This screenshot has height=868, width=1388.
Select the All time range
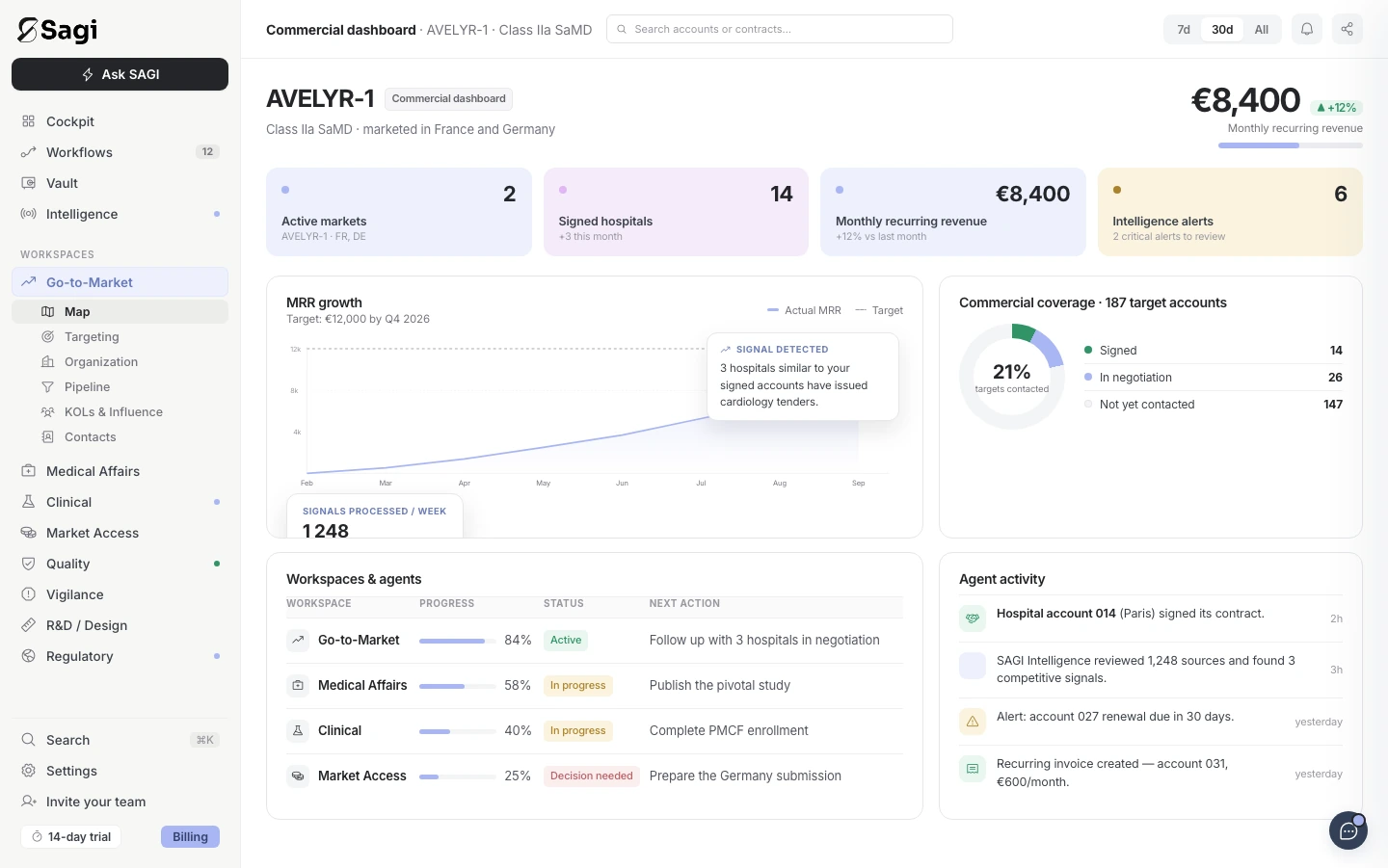pos(1261,30)
